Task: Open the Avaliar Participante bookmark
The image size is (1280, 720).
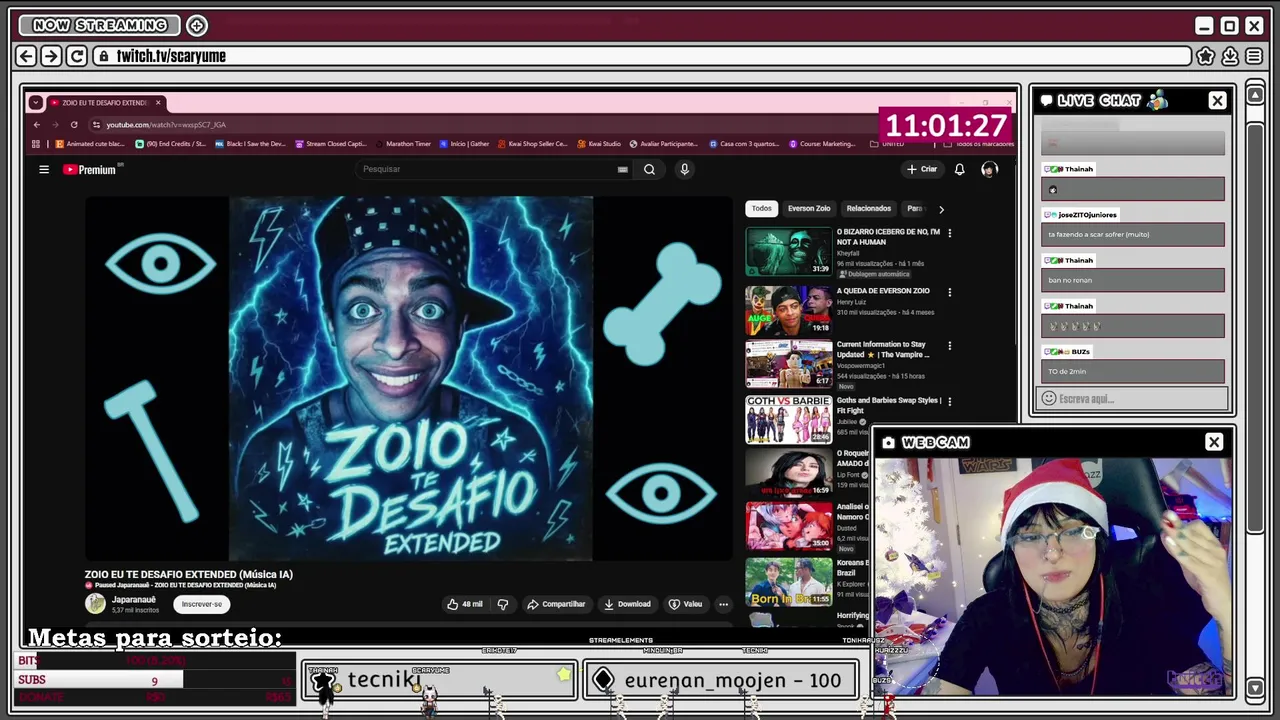Action: [663, 144]
